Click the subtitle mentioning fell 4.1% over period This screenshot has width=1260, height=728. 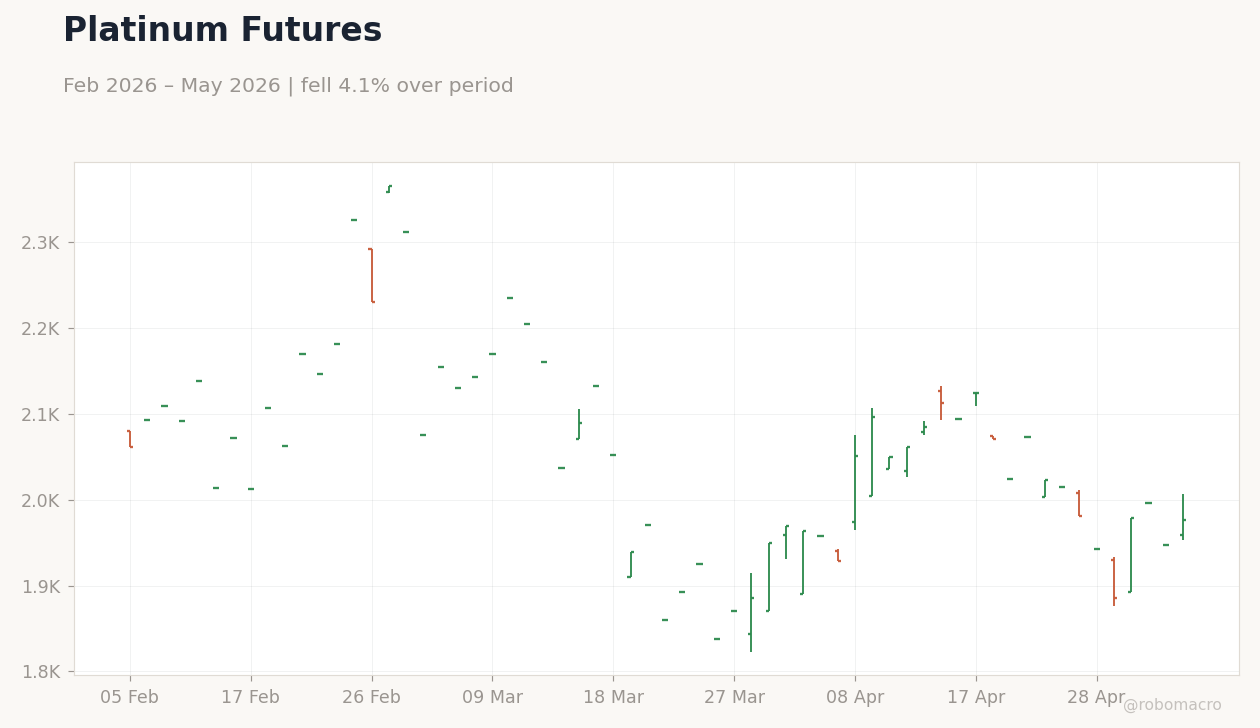(x=288, y=86)
